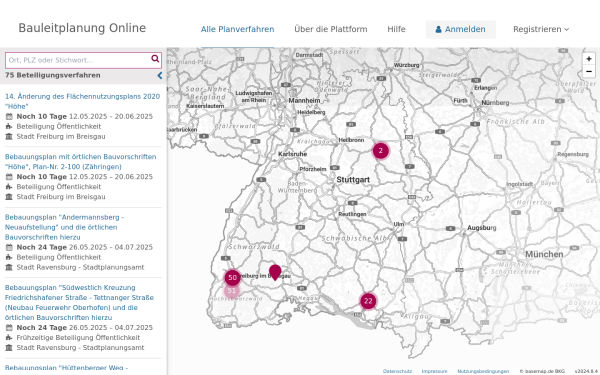
Task: Open Bebauungsplan Andermannsberg Neuaufstellung link
Action: [x=64, y=227]
